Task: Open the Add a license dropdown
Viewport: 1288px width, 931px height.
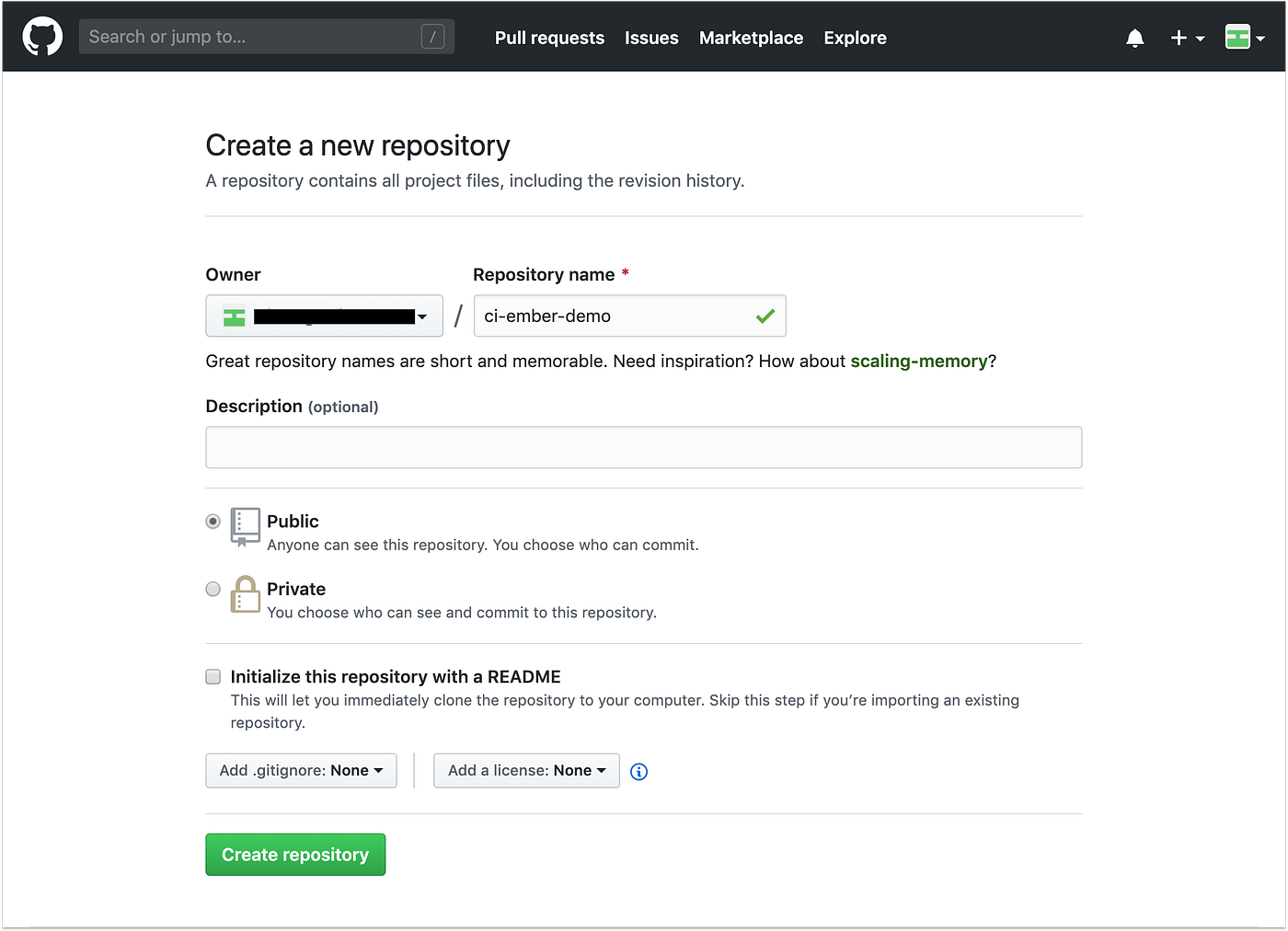Action: coord(526,770)
